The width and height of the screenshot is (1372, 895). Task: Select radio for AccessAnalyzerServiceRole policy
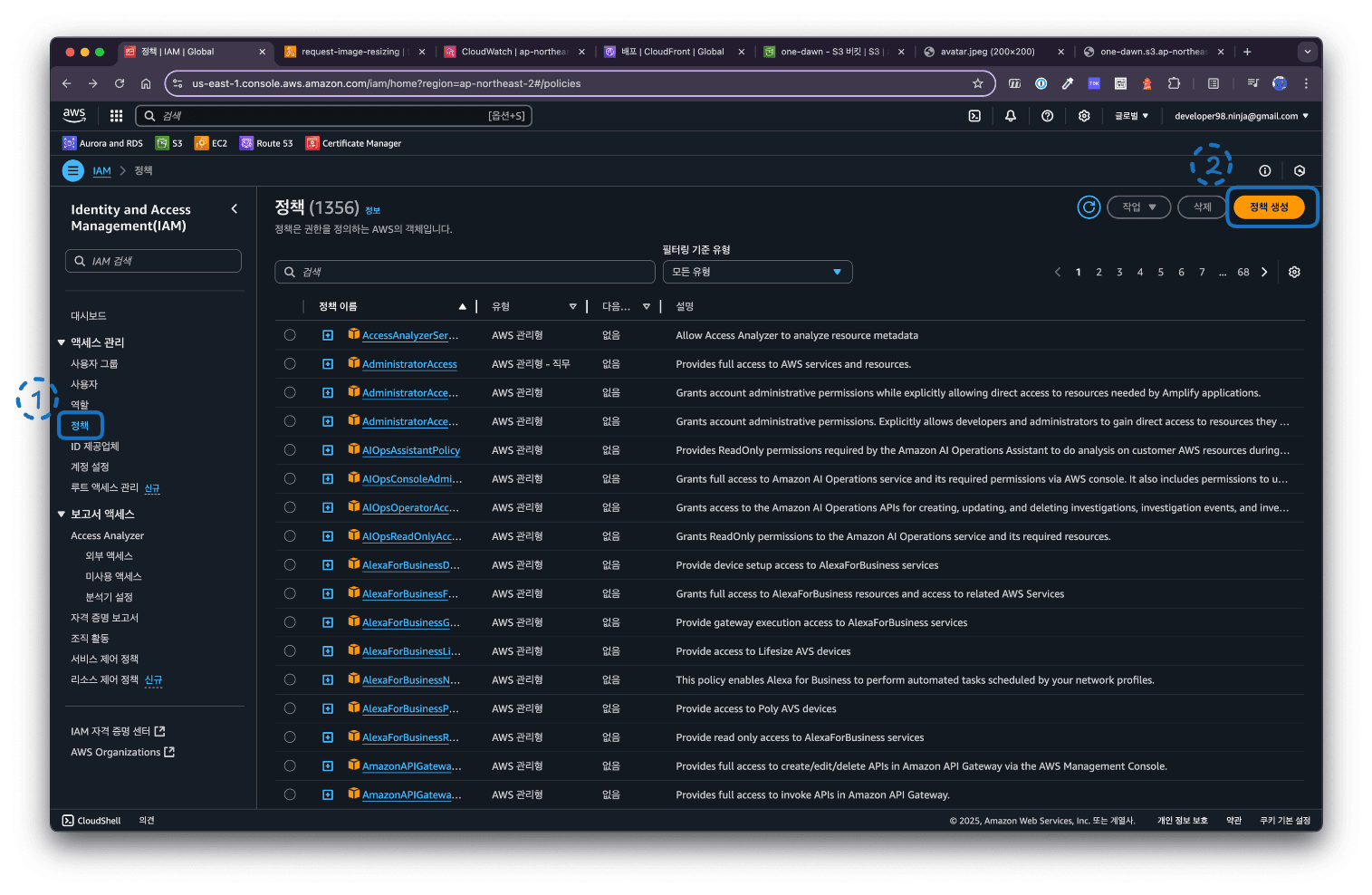tap(290, 335)
